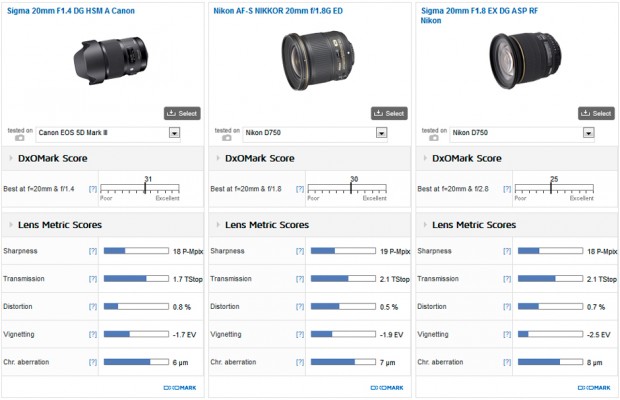Expand the Nikon D750 dropdown in the middle column
This screenshot has width=620, height=400.
(x=381, y=132)
